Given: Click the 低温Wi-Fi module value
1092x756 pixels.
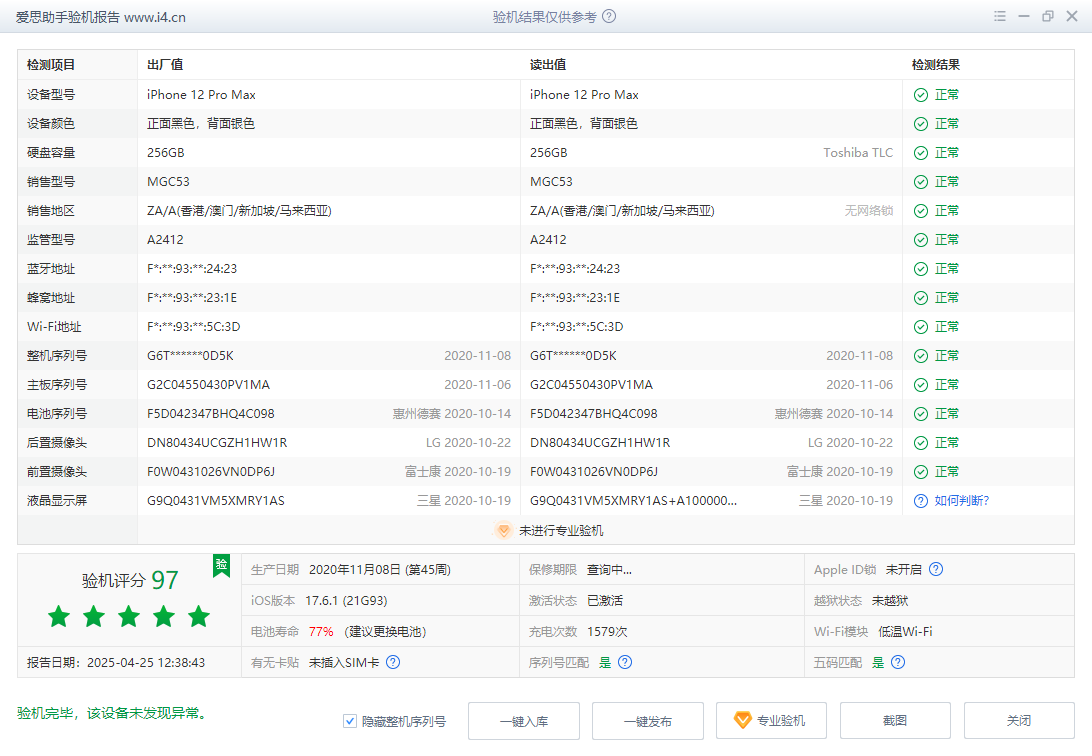Looking at the screenshot, I should (905, 631).
